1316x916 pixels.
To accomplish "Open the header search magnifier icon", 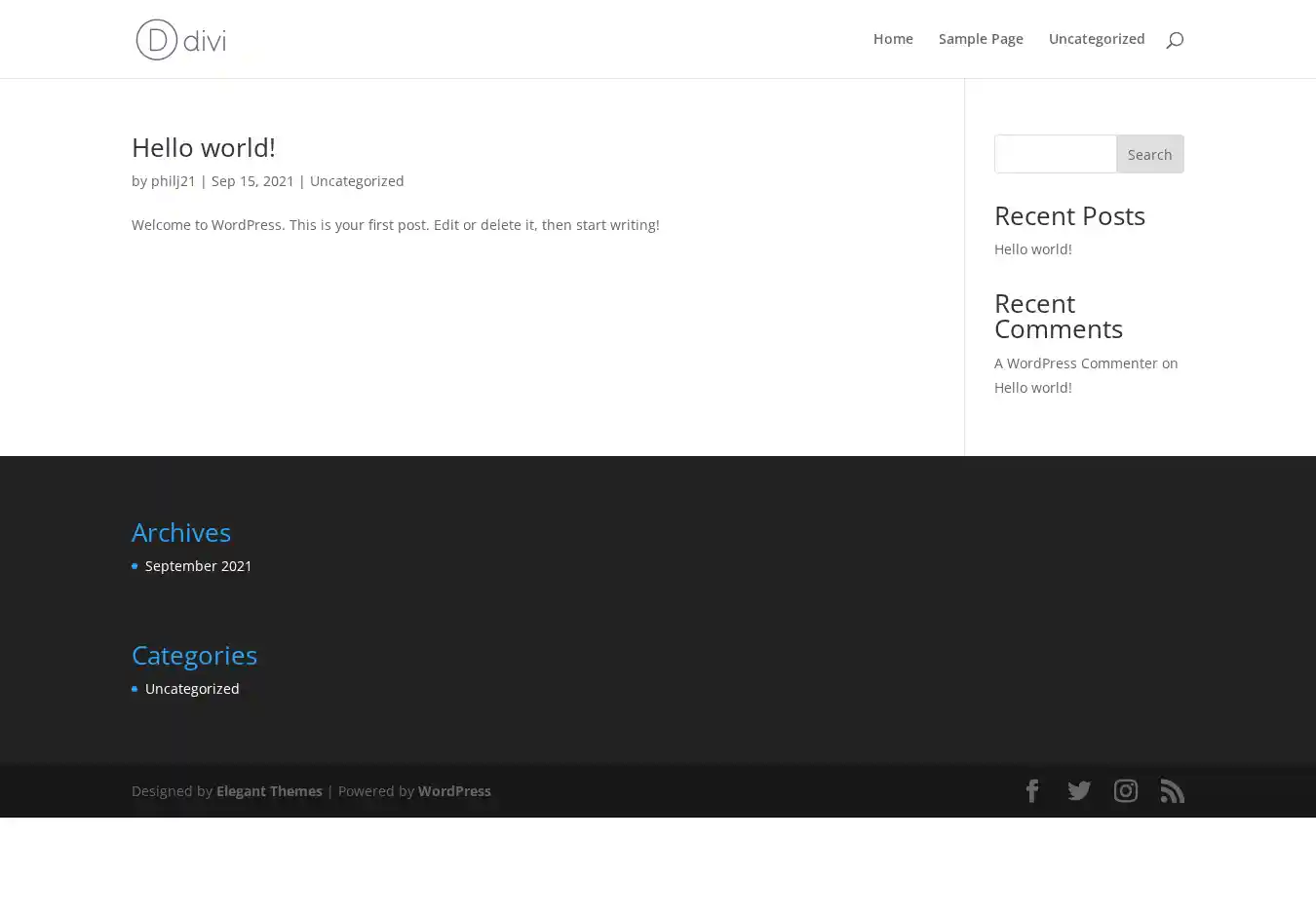I will 1174,40.
